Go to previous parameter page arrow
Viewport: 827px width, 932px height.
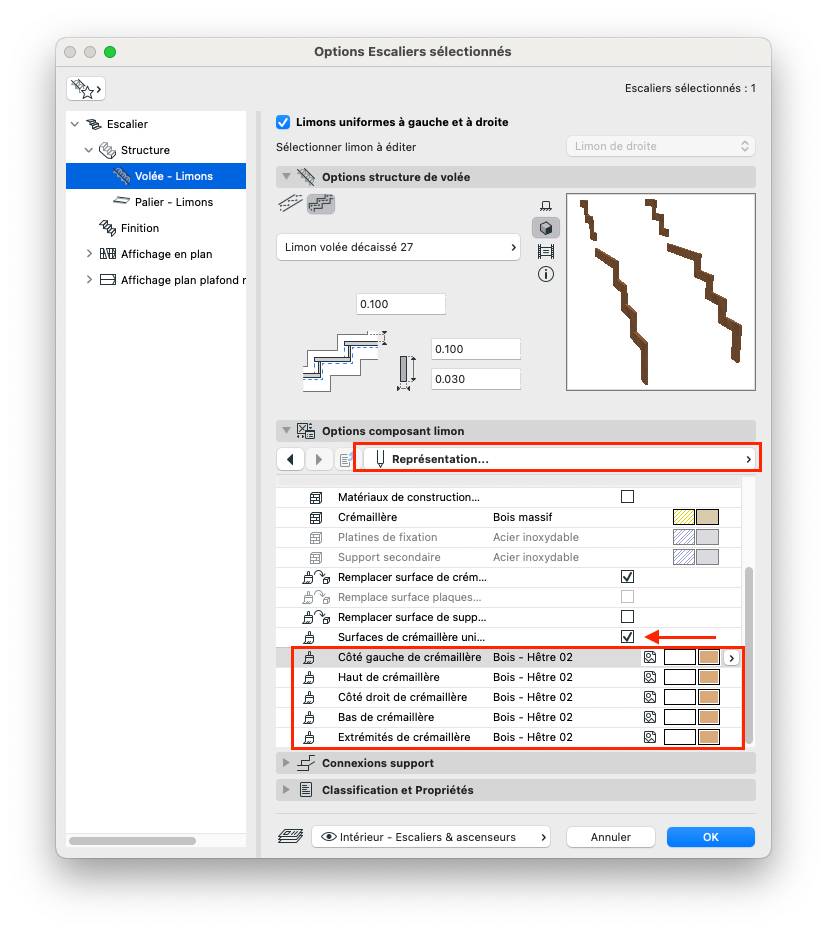291,459
